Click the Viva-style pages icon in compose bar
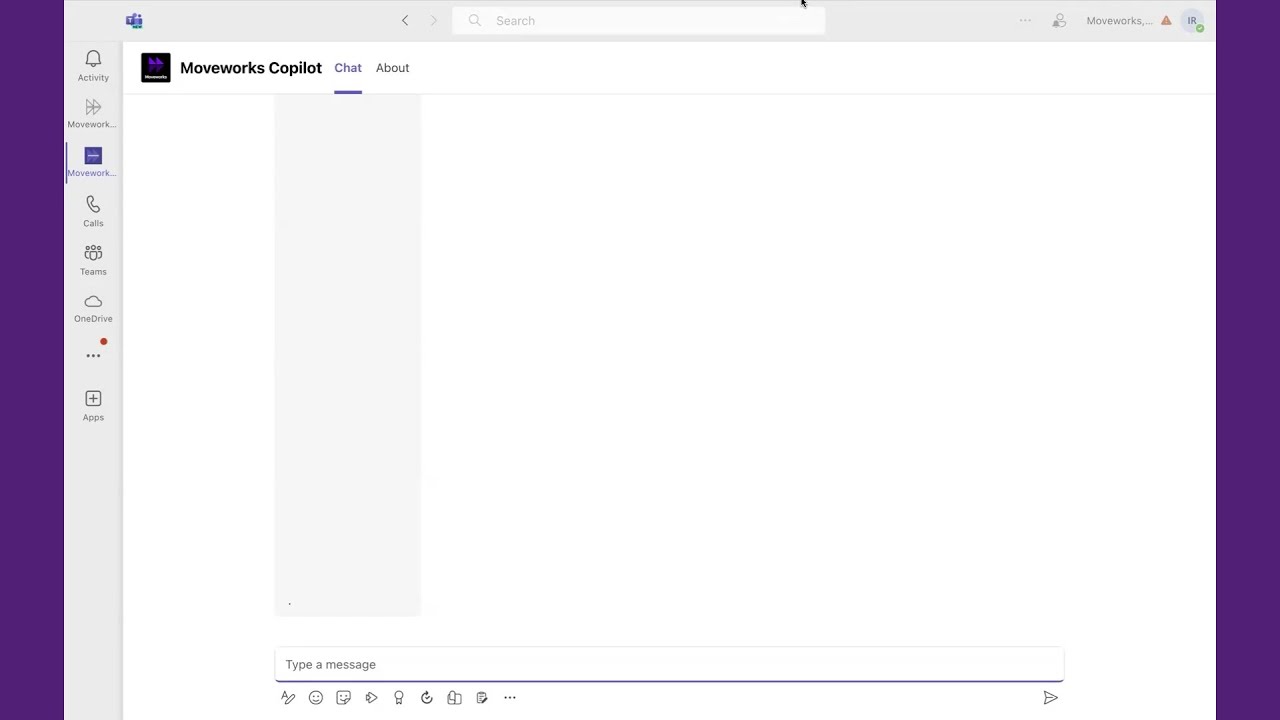Viewport: 1280px width, 720px height. pyautogui.click(x=454, y=698)
